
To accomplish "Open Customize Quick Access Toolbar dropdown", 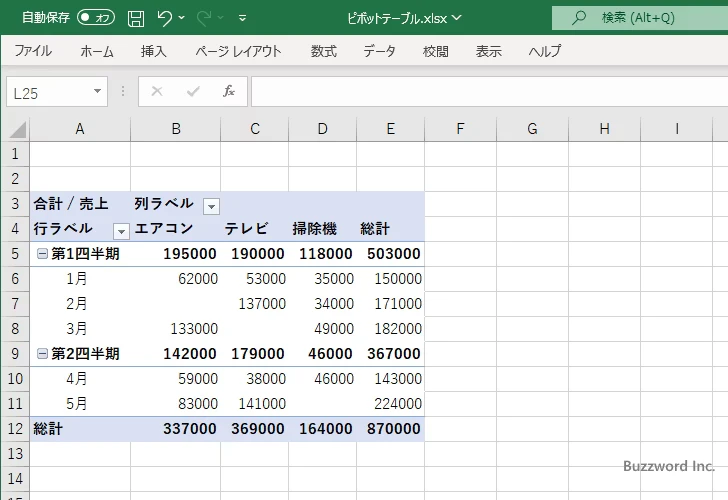I will pos(242,19).
